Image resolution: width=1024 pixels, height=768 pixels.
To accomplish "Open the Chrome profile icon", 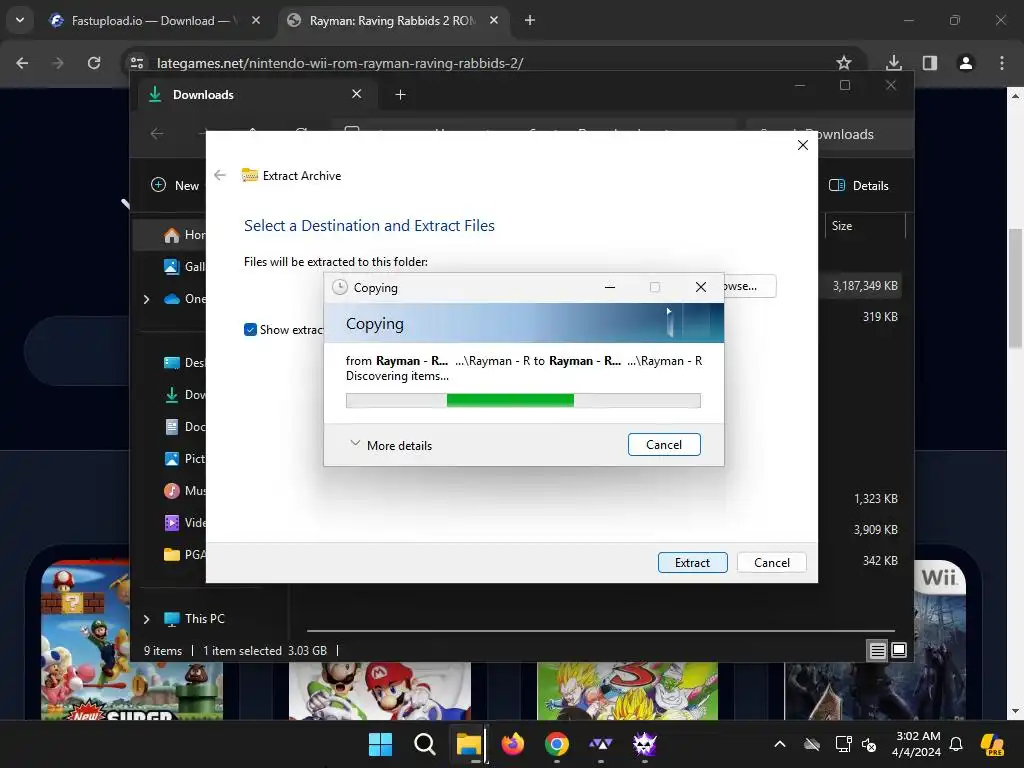I will pyautogui.click(x=966, y=63).
